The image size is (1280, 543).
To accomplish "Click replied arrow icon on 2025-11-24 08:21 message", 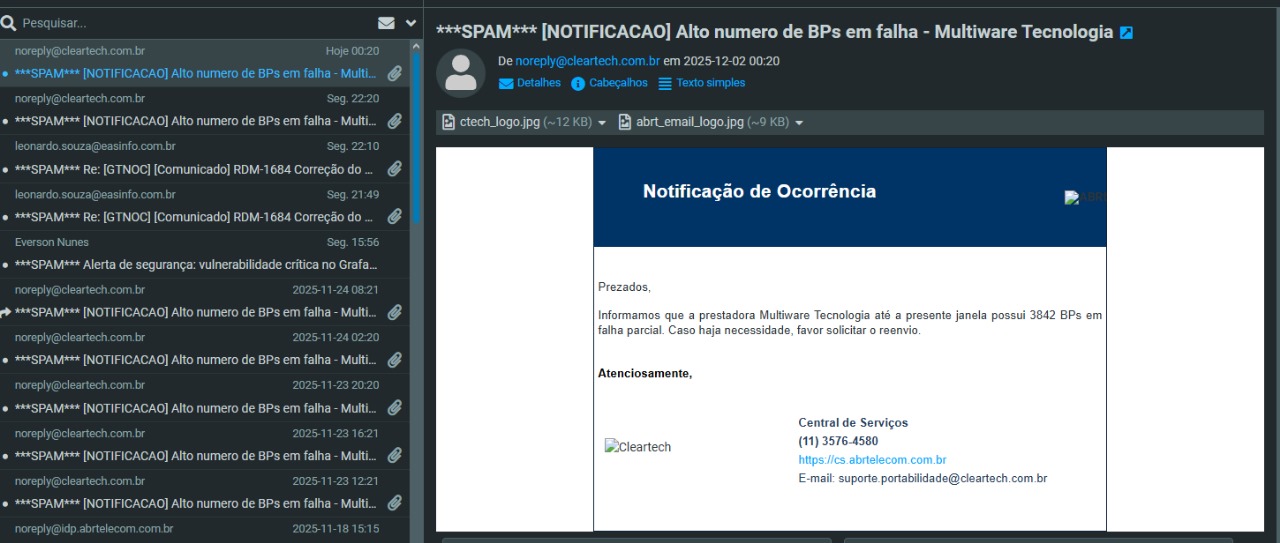I will pos(6,312).
